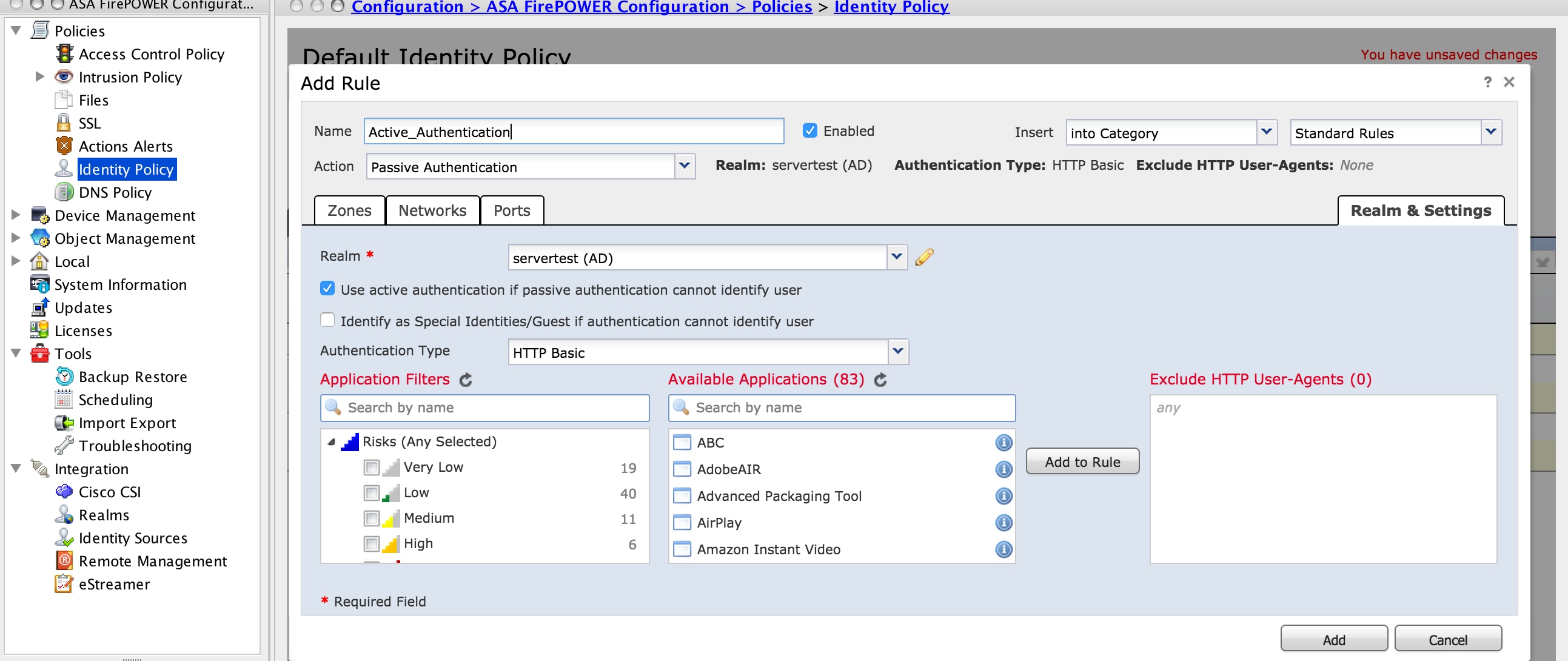Click the rule Name input field
This screenshot has width=1568, height=661.
[573, 131]
